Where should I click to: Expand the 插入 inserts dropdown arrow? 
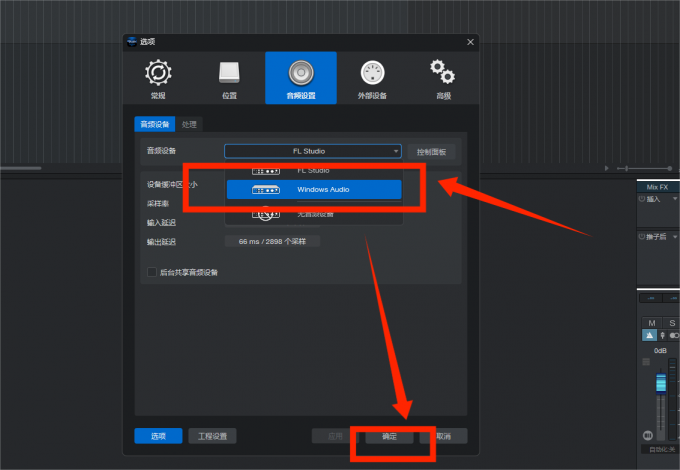675,199
